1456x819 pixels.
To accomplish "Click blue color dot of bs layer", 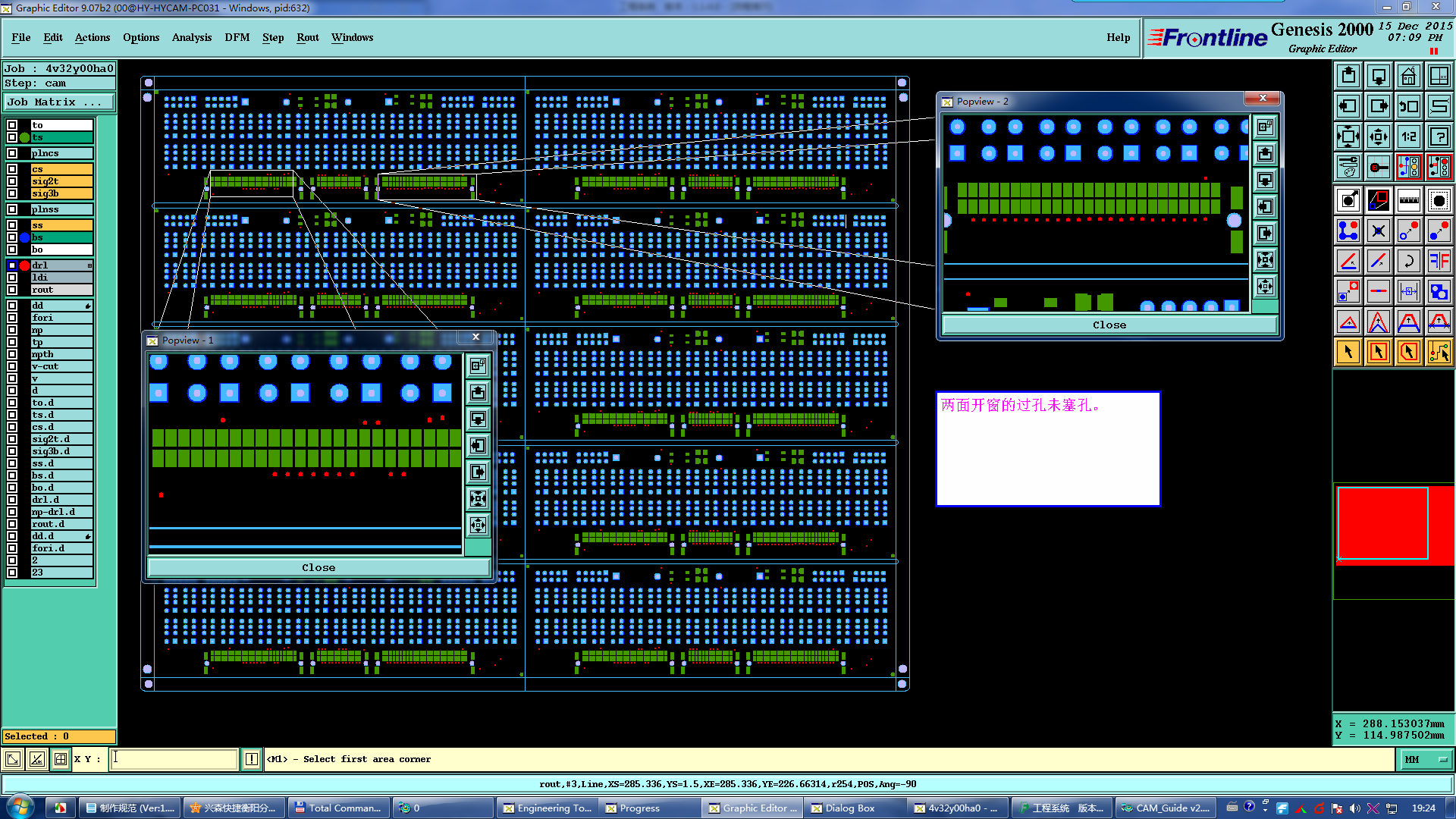I will pos(25,237).
